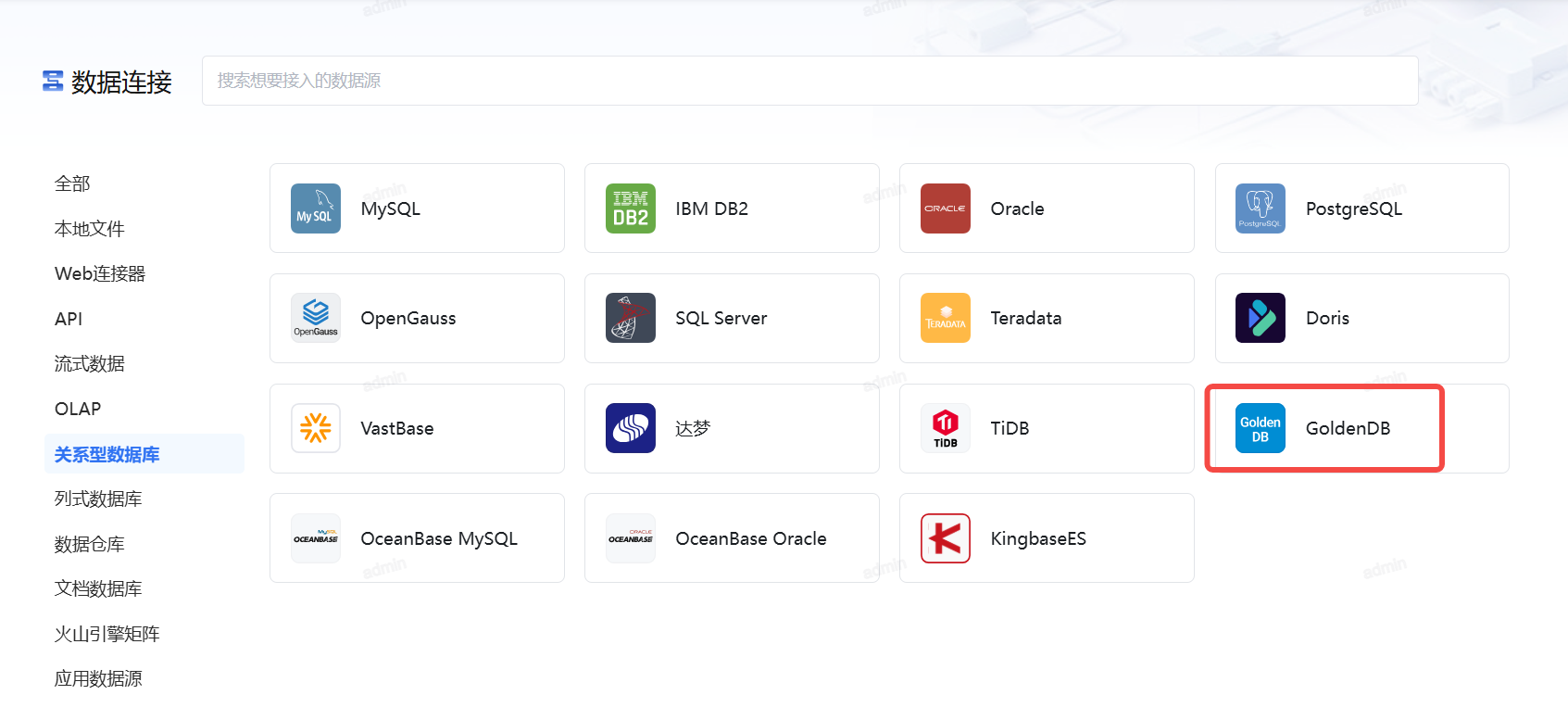Click the 达梦 blue icon
The width and height of the screenshot is (1568, 720).
[631, 428]
